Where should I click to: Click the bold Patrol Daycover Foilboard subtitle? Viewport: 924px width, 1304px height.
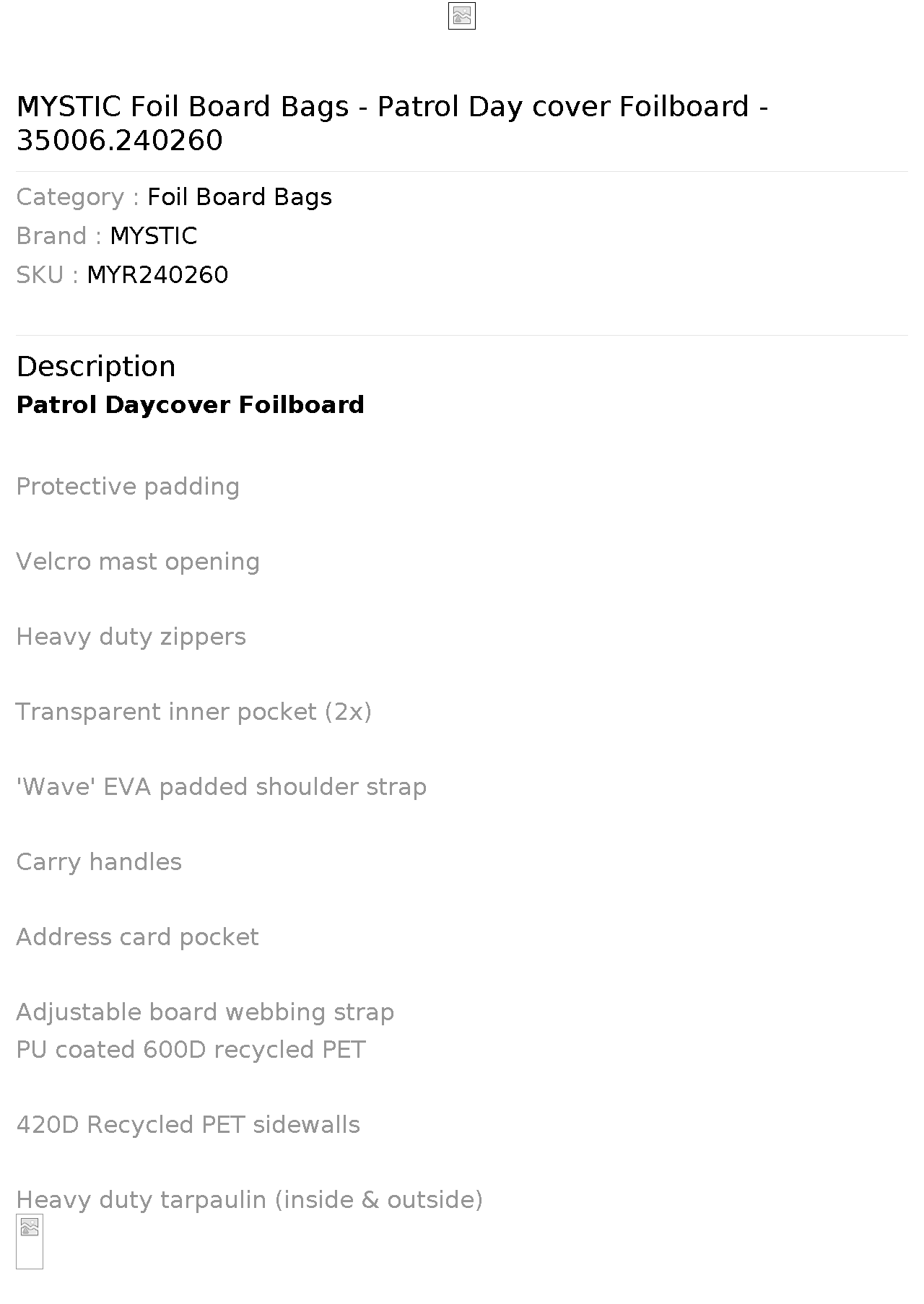[190, 405]
